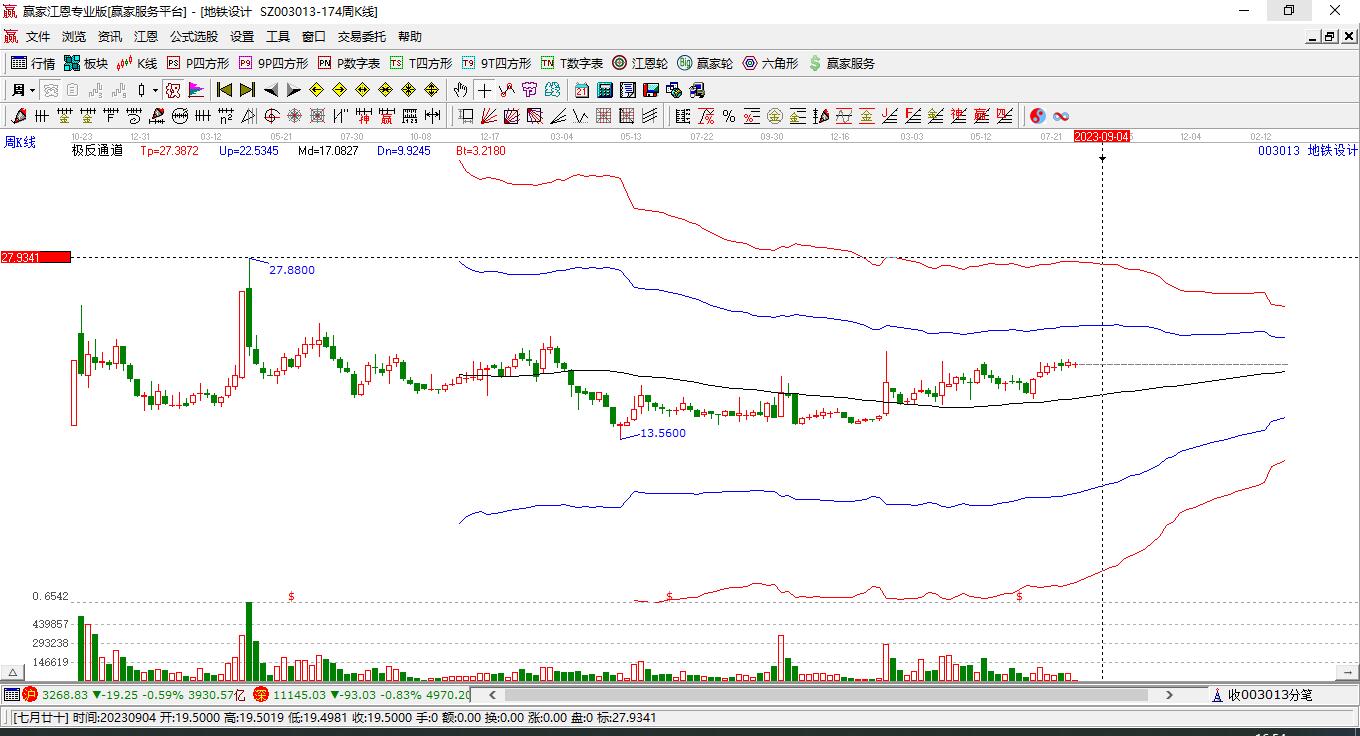Open the T四方形 tool

pos(421,63)
